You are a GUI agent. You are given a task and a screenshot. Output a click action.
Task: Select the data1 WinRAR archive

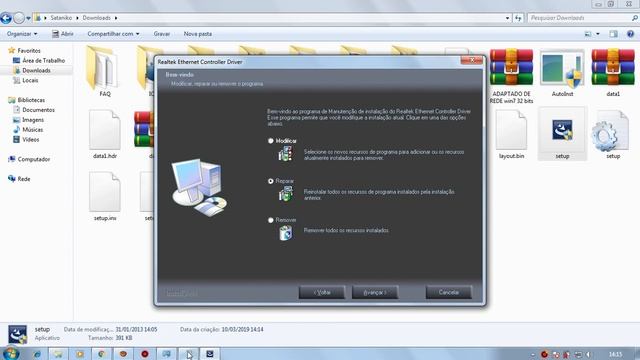pos(613,73)
